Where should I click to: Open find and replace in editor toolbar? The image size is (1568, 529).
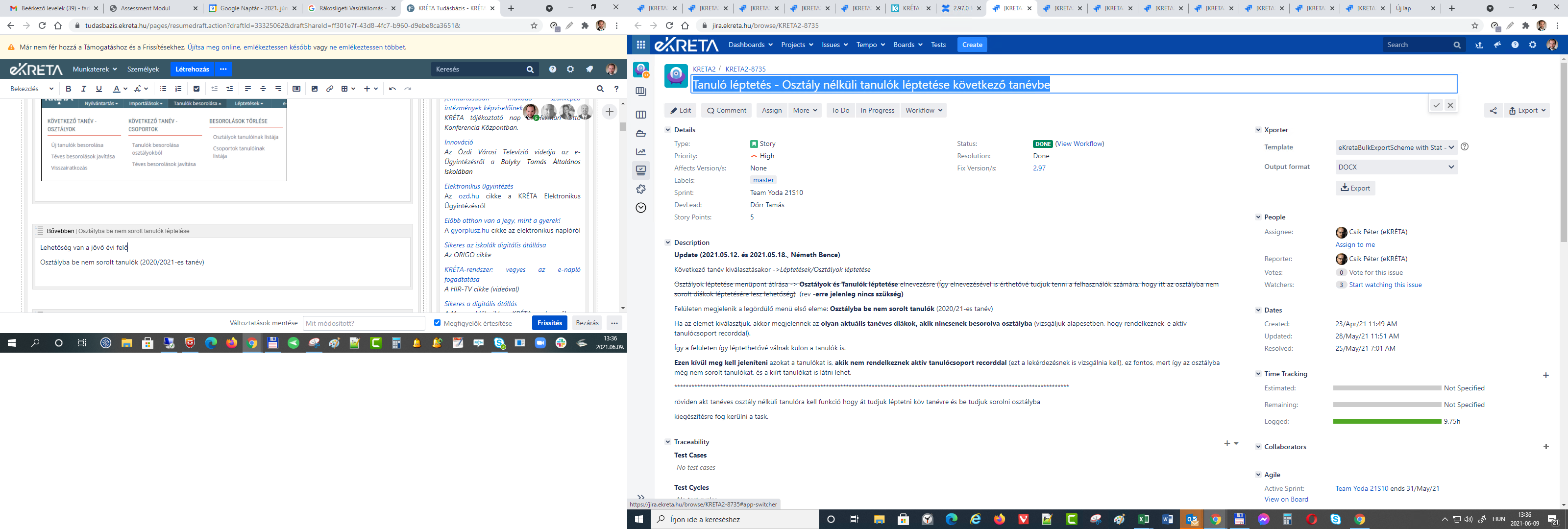coord(600,89)
